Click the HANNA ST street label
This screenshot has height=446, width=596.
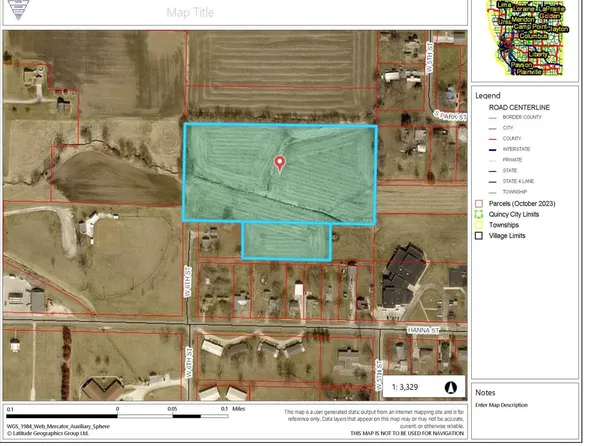pos(423,330)
